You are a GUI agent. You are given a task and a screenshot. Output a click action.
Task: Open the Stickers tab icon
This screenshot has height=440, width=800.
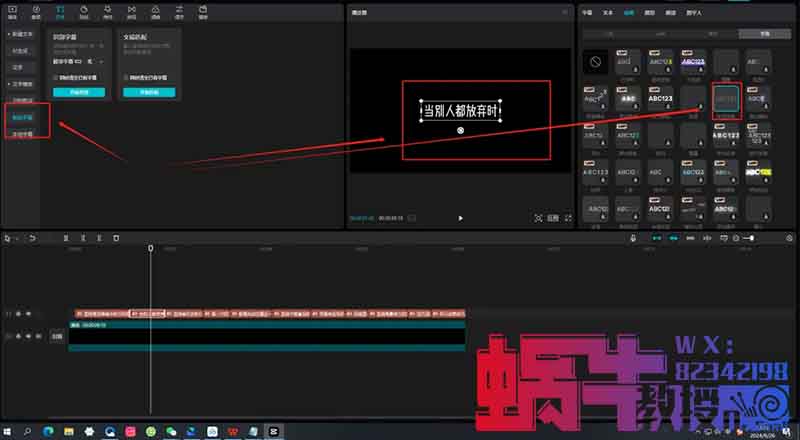point(83,13)
